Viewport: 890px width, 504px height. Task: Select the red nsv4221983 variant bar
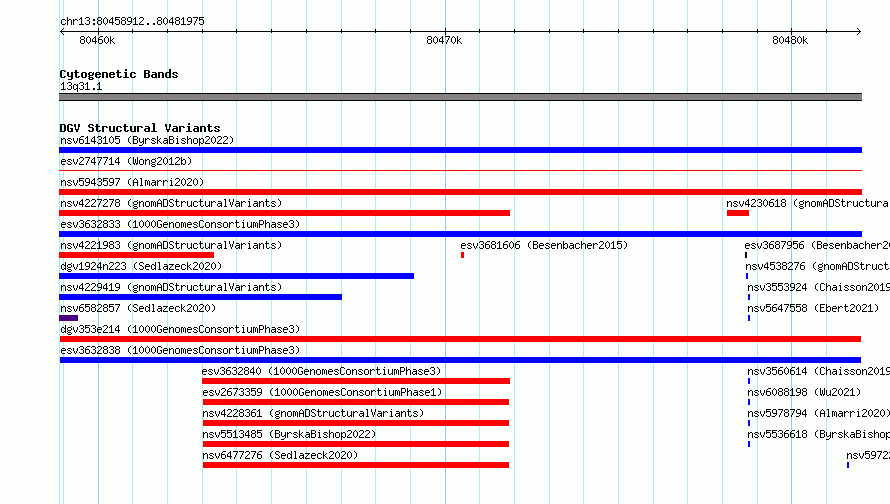click(136, 255)
